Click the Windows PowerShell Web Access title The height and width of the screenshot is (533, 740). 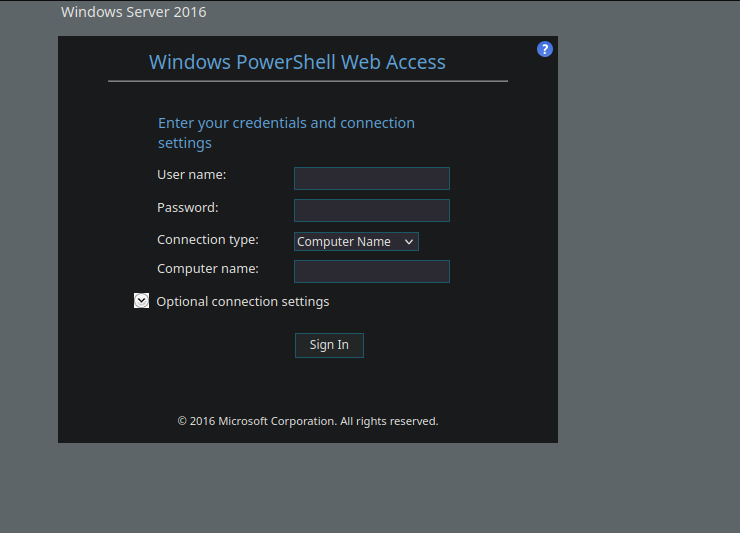[x=297, y=62]
